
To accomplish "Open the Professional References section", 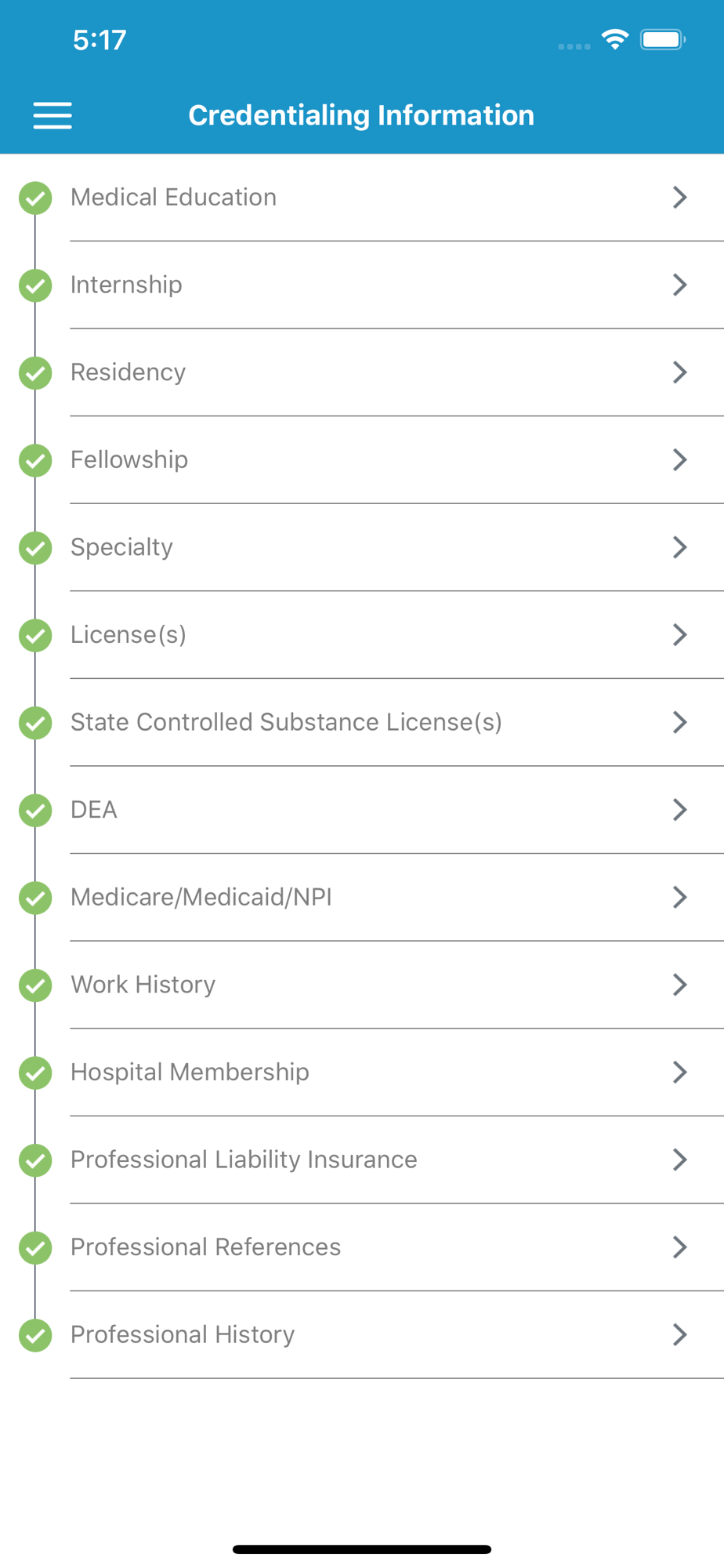I will 205,1247.
